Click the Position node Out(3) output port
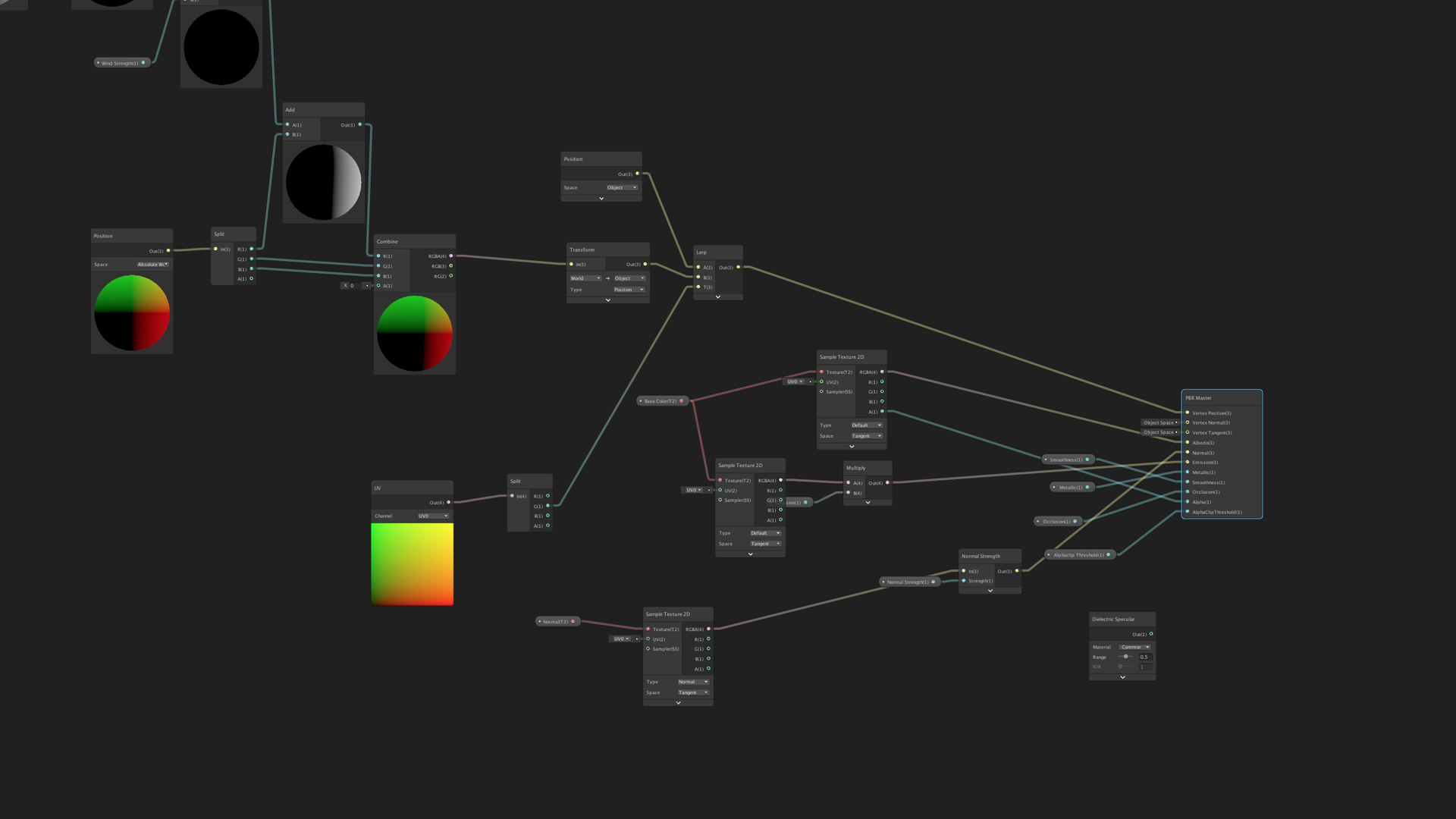The image size is (1456, 819). tap(637, 174)
